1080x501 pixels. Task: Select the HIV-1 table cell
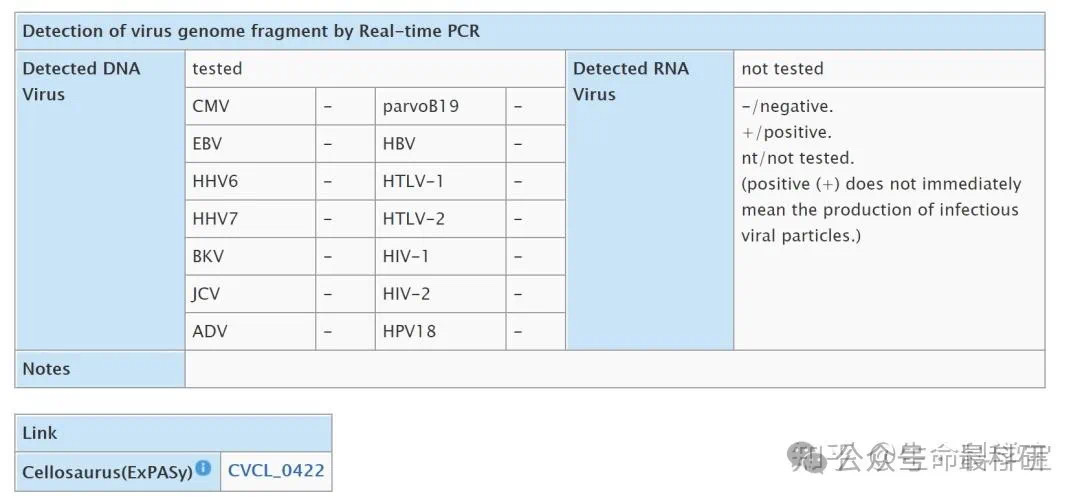[440, 256]
